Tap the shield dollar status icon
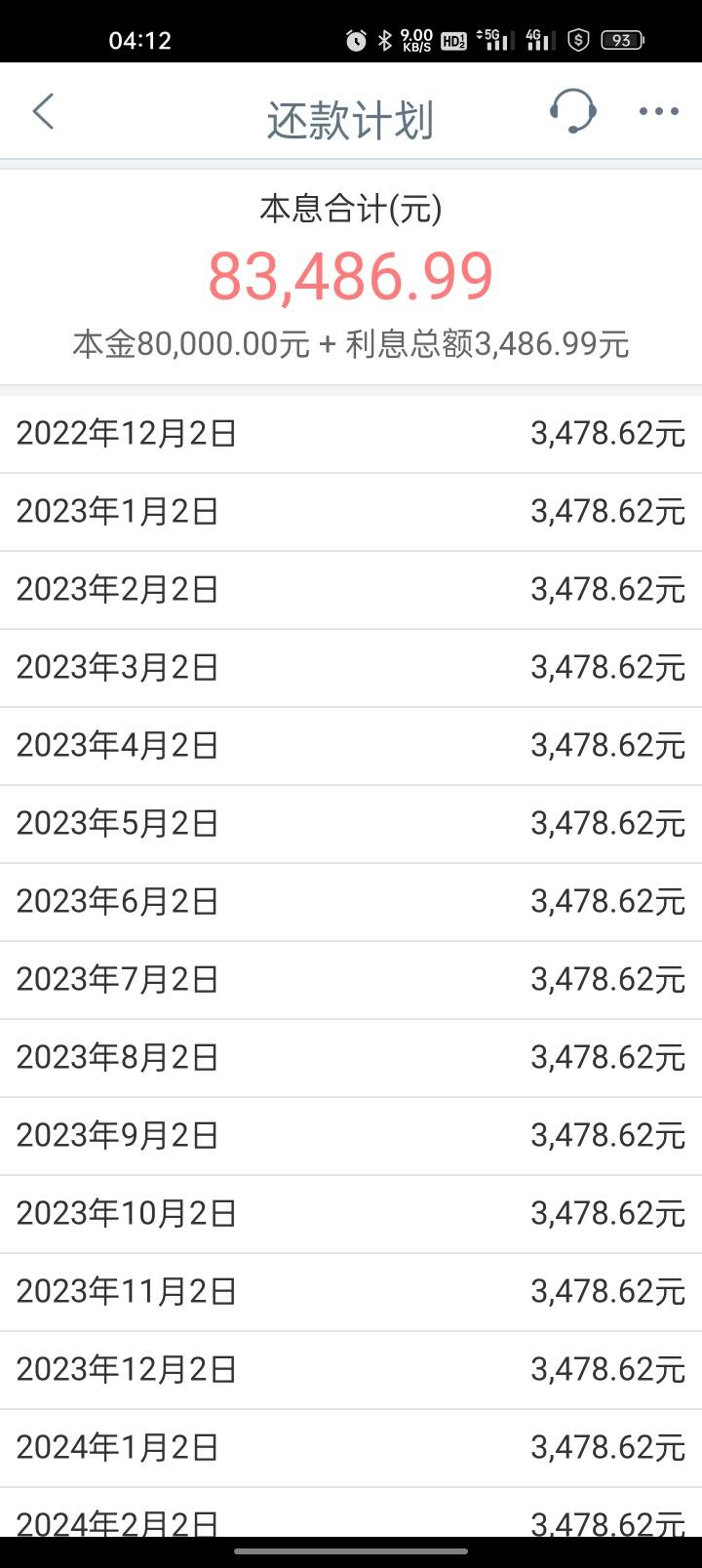 click(579, 40)
